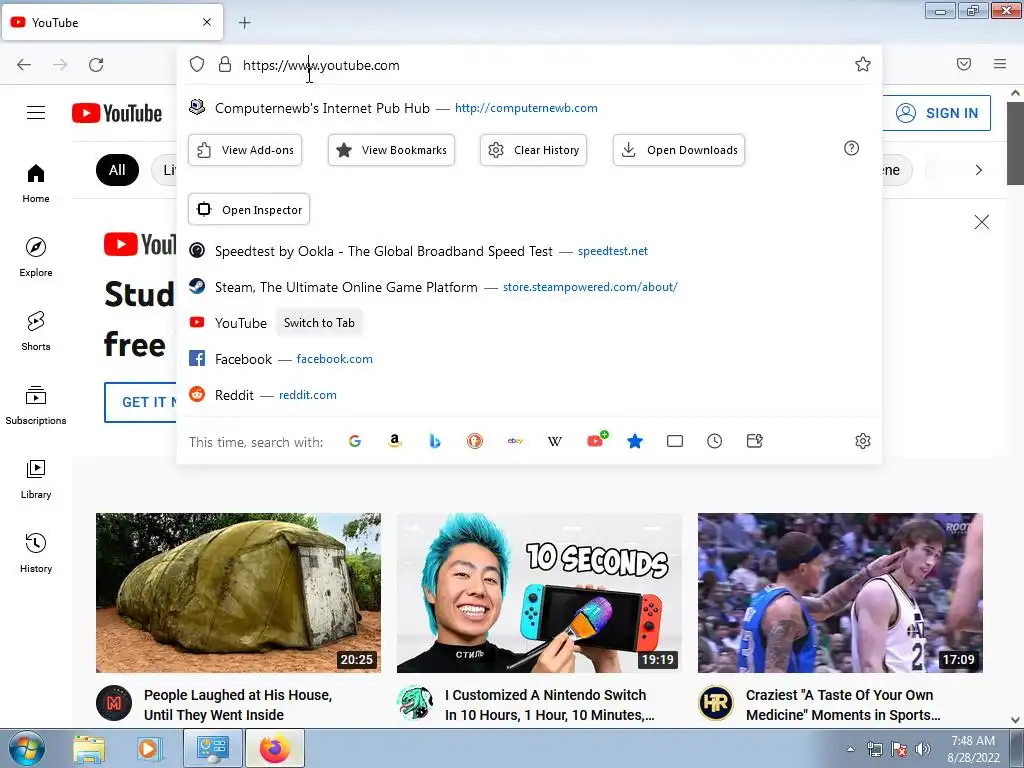Click the Firefox taskbar icon
This screenshot has width=1024, height=768.
(x=275, y=748)
